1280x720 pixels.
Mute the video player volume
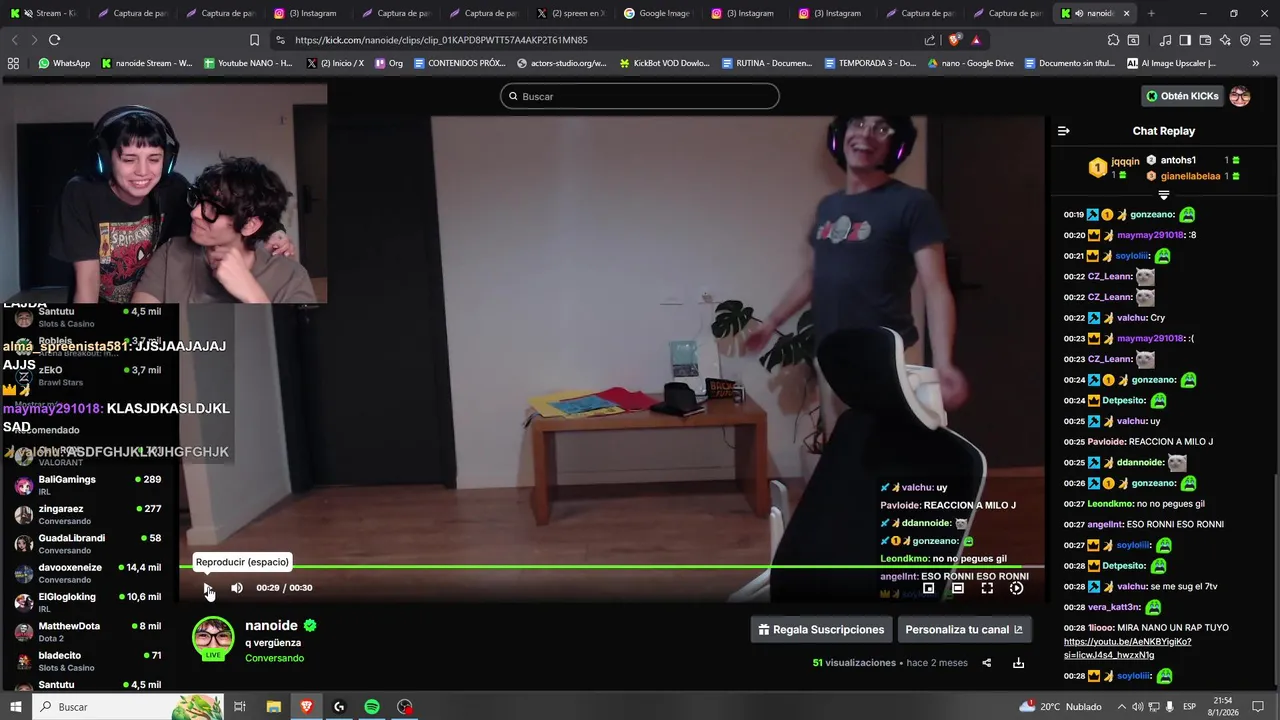pos(237,588)
